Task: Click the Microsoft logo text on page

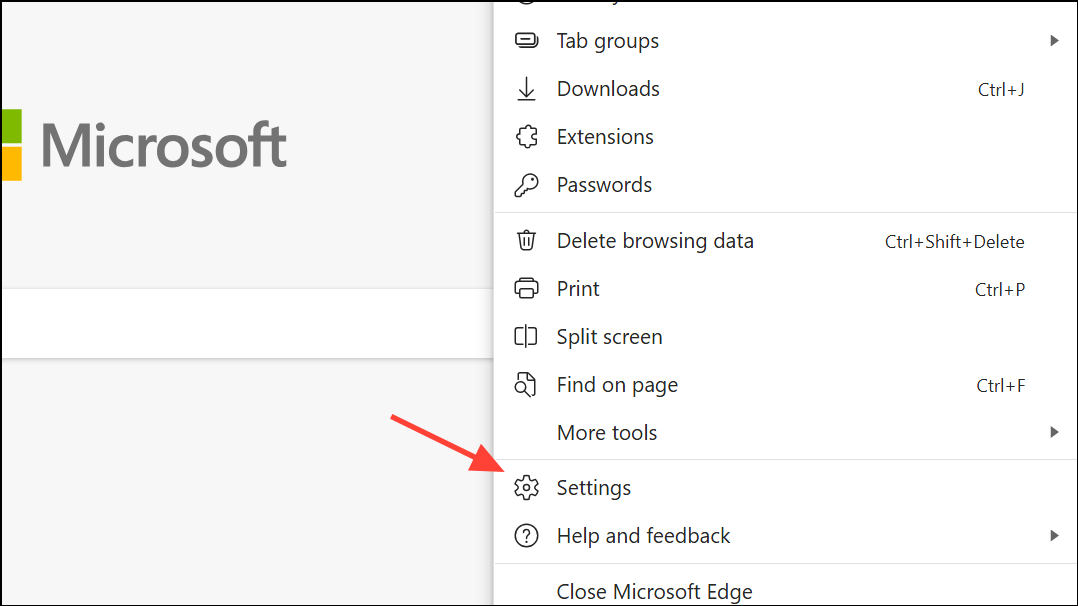Action: pos(164,145)
